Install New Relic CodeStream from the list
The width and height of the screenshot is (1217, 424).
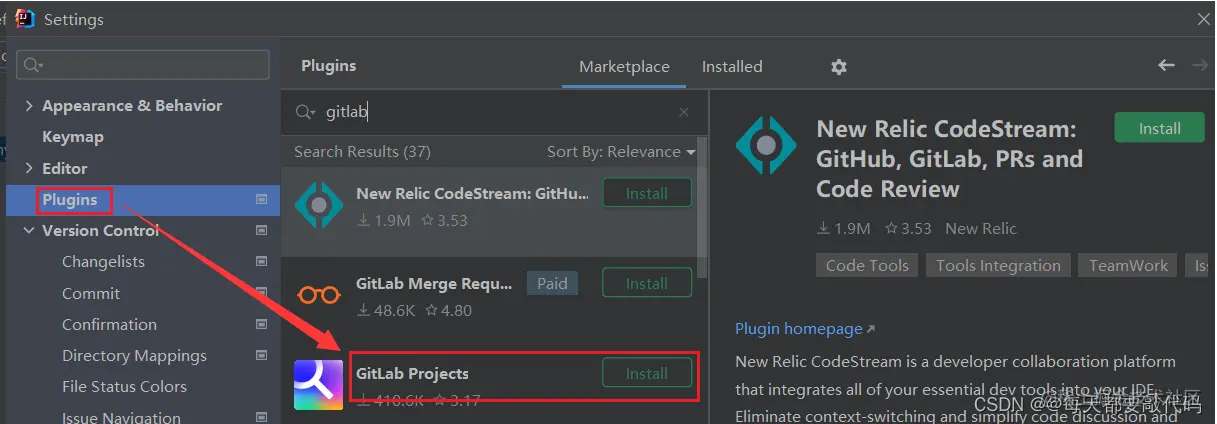647,193
